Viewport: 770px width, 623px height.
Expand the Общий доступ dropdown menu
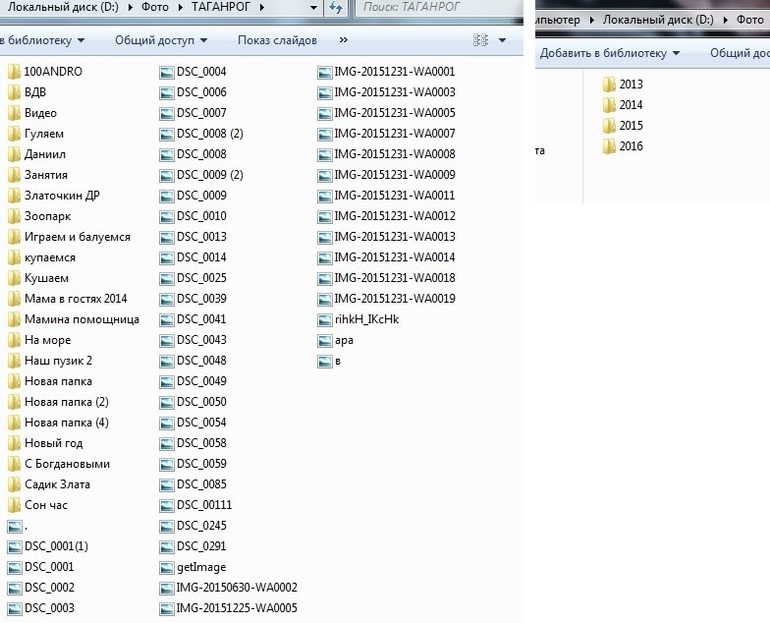click(x=161, y=40)
